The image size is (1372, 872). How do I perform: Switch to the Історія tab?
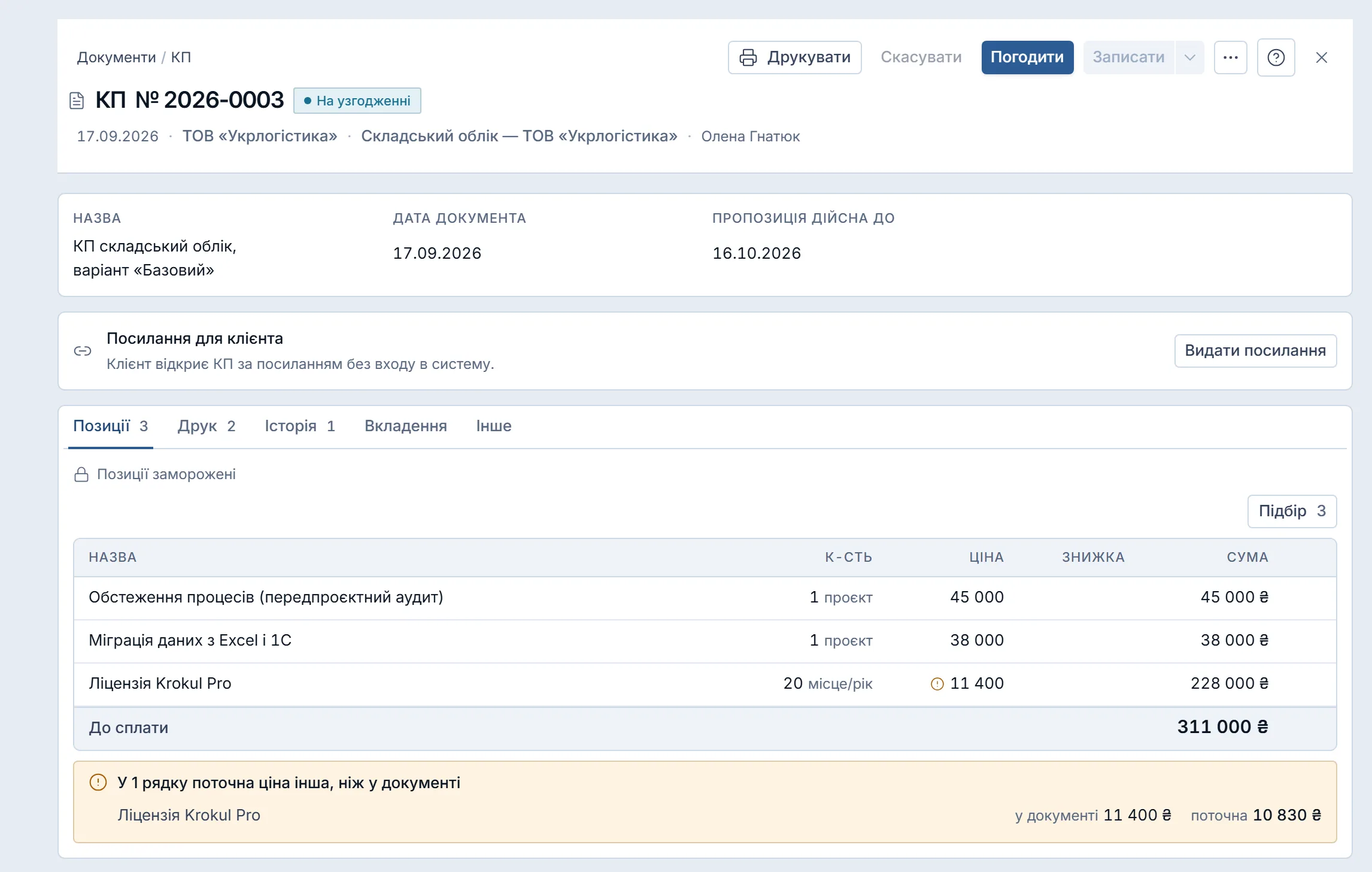pyautogui.click(x=300, y=426)
